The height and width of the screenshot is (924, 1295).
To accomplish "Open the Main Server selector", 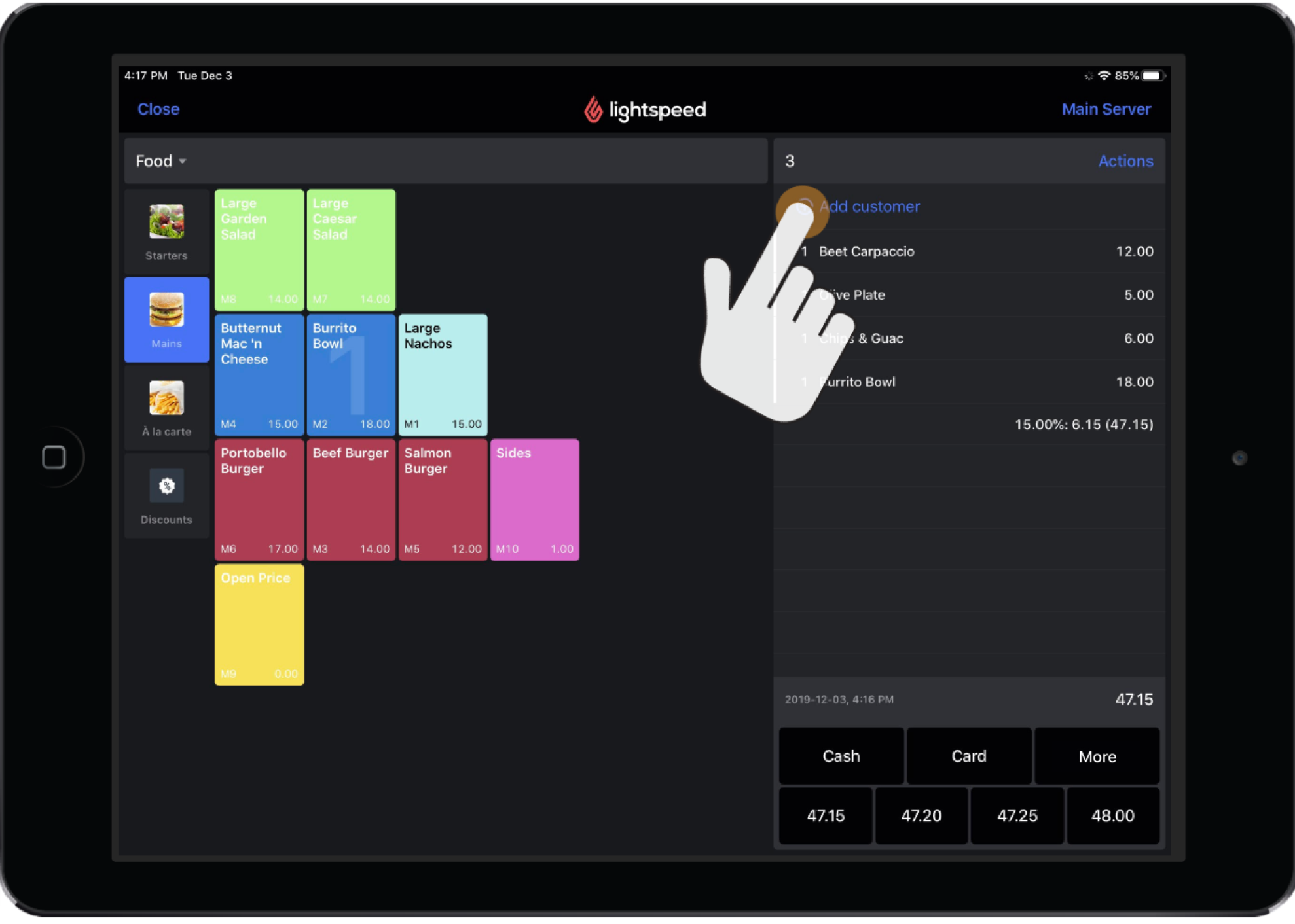I will [x=1106, y=109].
